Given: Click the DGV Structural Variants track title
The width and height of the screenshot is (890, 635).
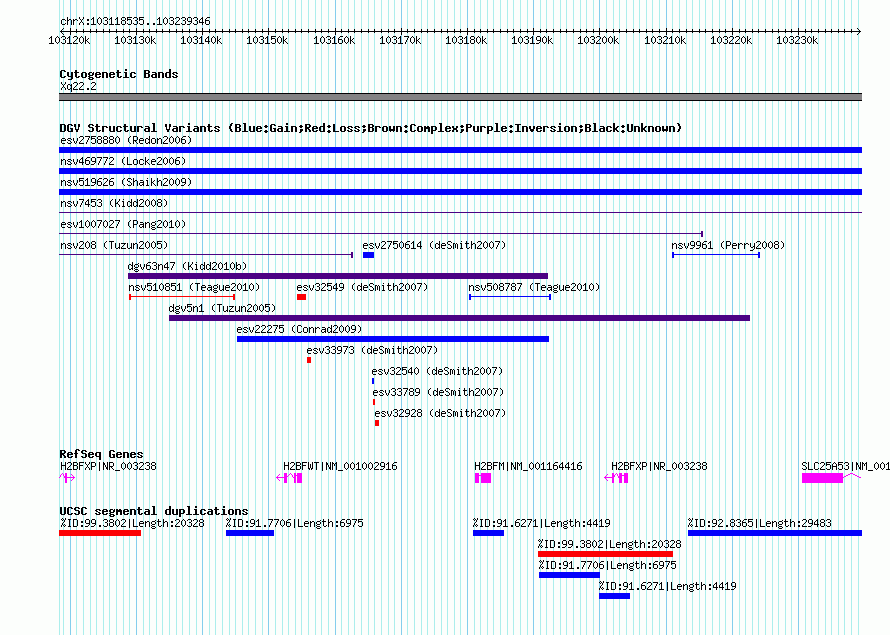Looking at the screenshot, I should (371, 128).
